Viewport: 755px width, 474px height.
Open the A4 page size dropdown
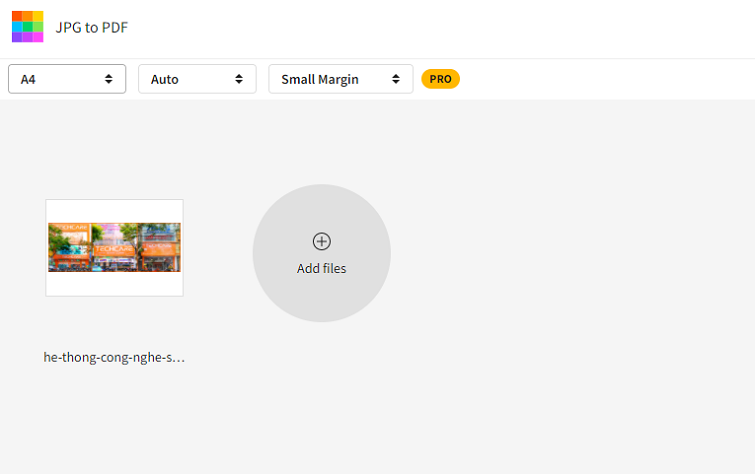(67, 79)
